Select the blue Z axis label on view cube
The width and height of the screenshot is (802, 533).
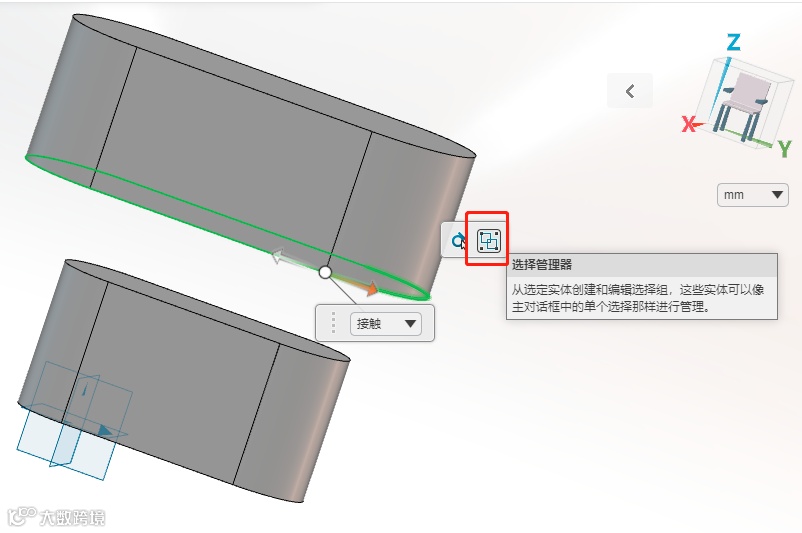click(733, 42)
